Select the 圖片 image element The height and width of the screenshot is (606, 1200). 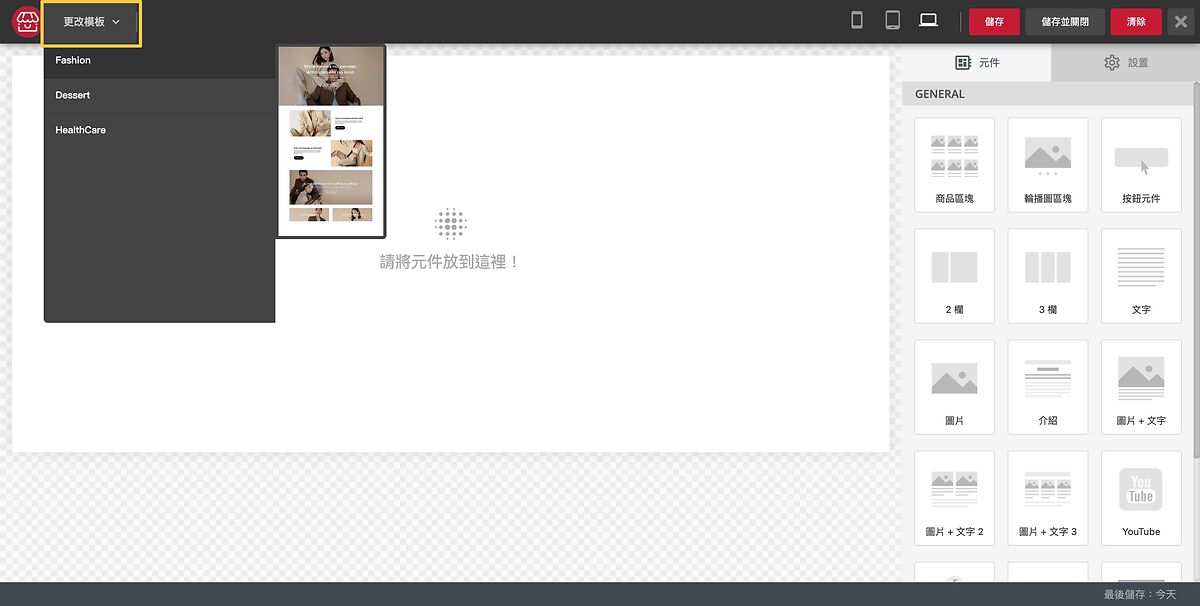point(954,387)
